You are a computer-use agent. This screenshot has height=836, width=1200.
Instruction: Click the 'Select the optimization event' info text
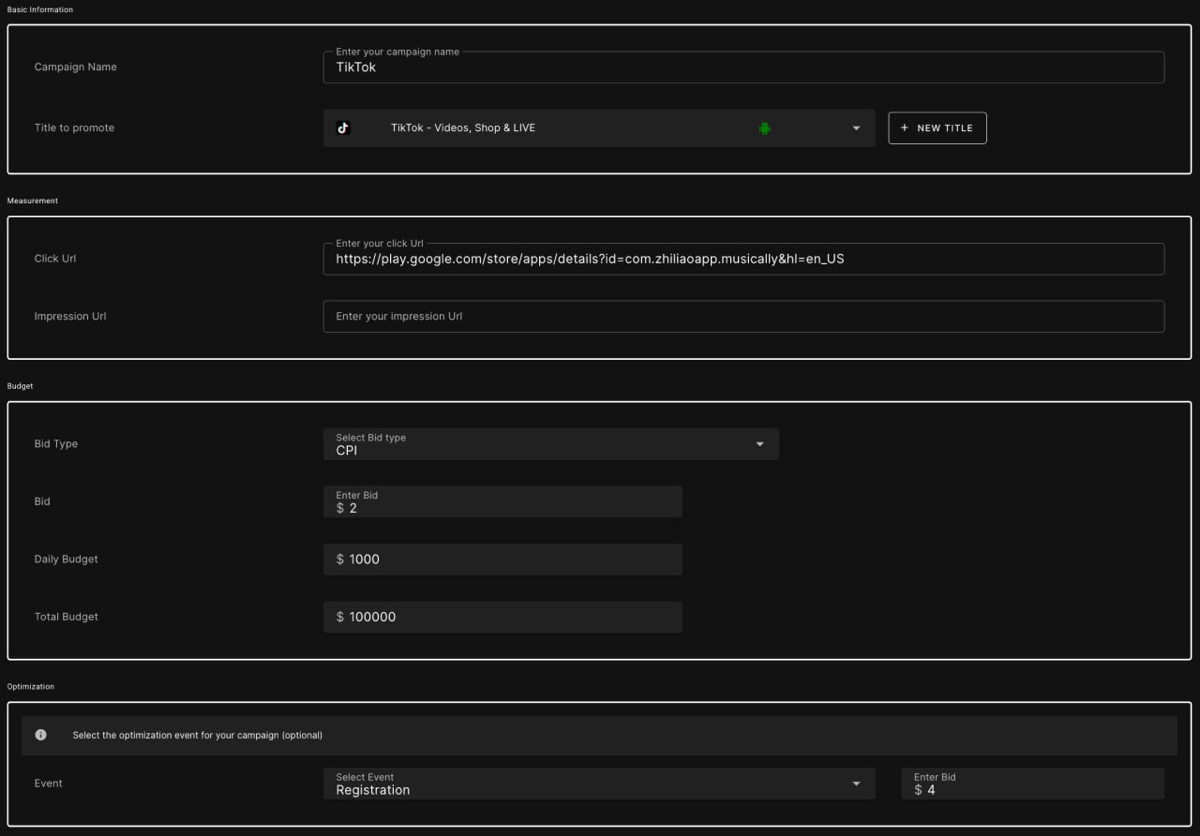197,735
